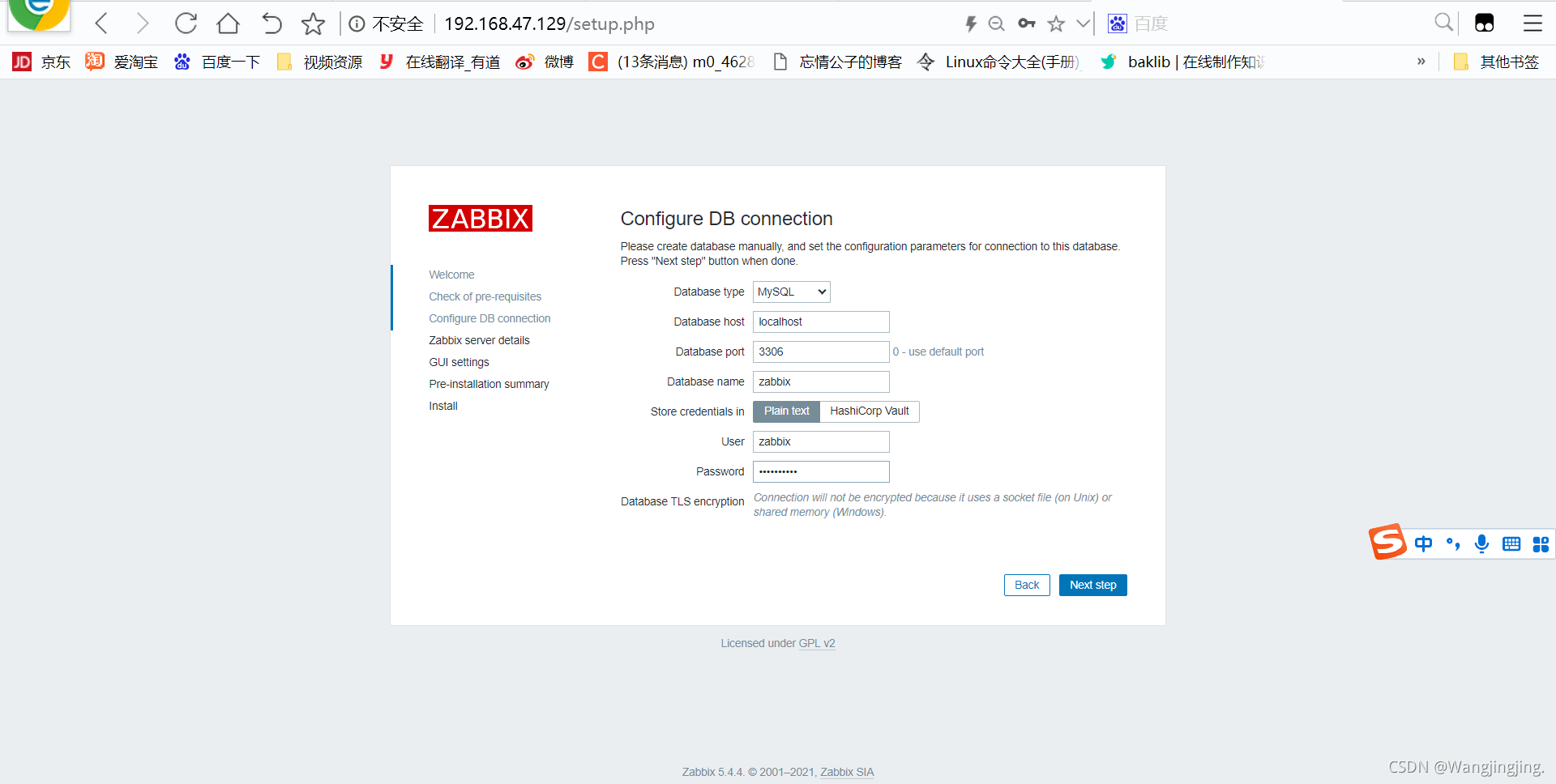Click the browser back arrow
The image size is (1556, 784).
pyautogui.click(x=101, y=23)
